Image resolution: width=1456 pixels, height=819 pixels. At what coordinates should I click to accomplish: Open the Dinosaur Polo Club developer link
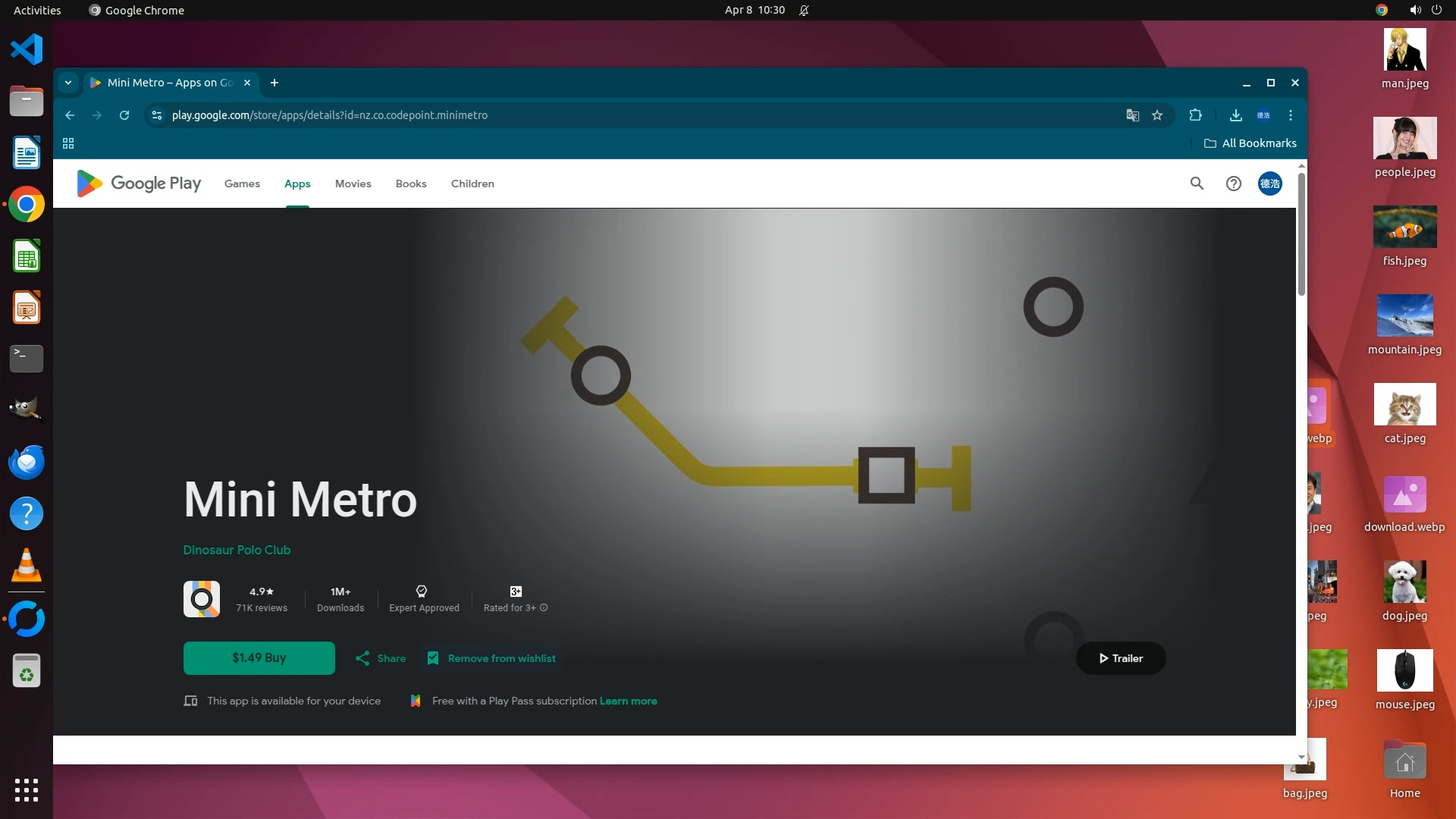[237, 550]
